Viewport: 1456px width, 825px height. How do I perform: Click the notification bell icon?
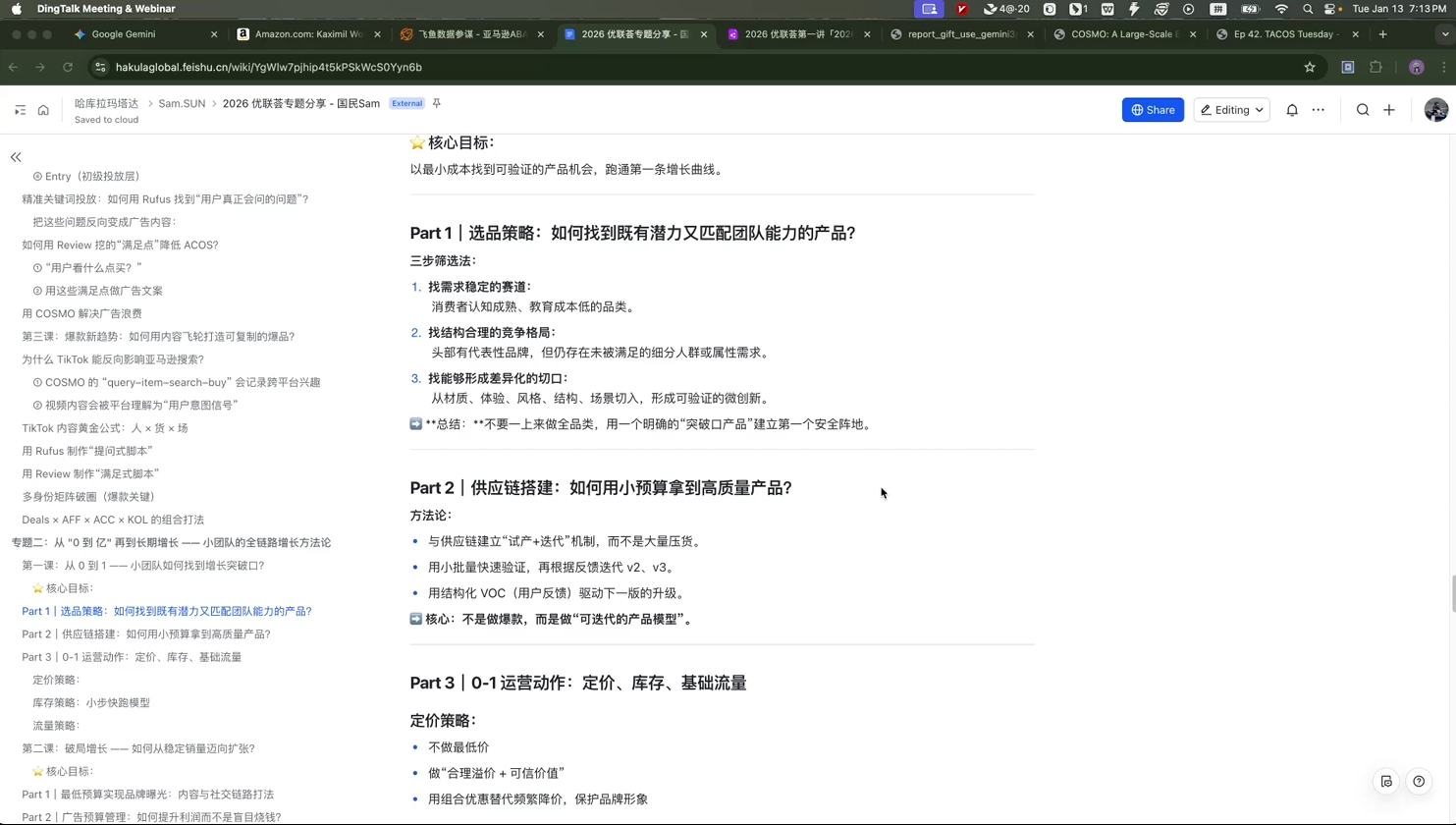(1292, 110)
